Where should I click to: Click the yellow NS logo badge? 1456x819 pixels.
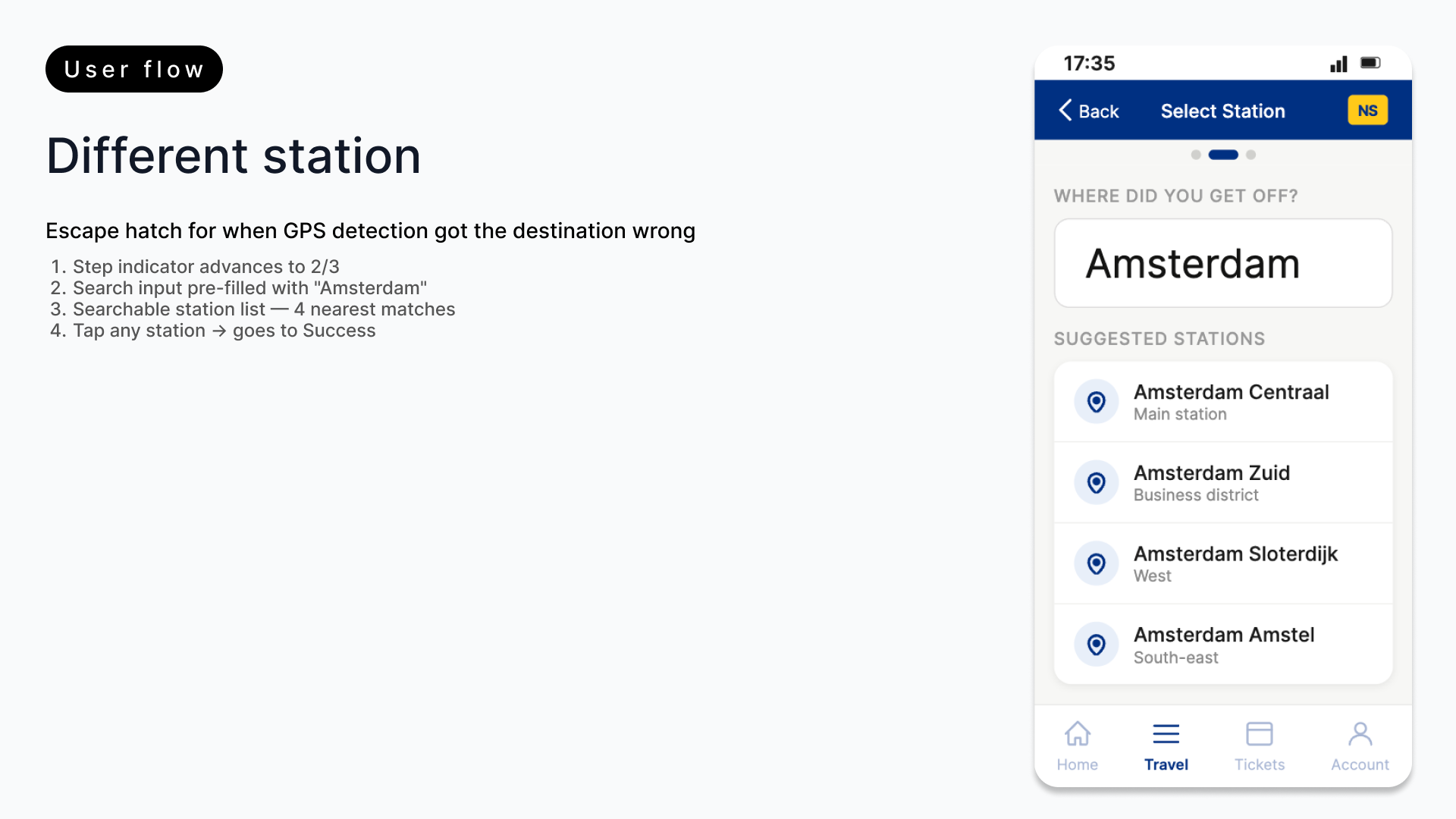pyautogui.click(x=1367, y=111)
